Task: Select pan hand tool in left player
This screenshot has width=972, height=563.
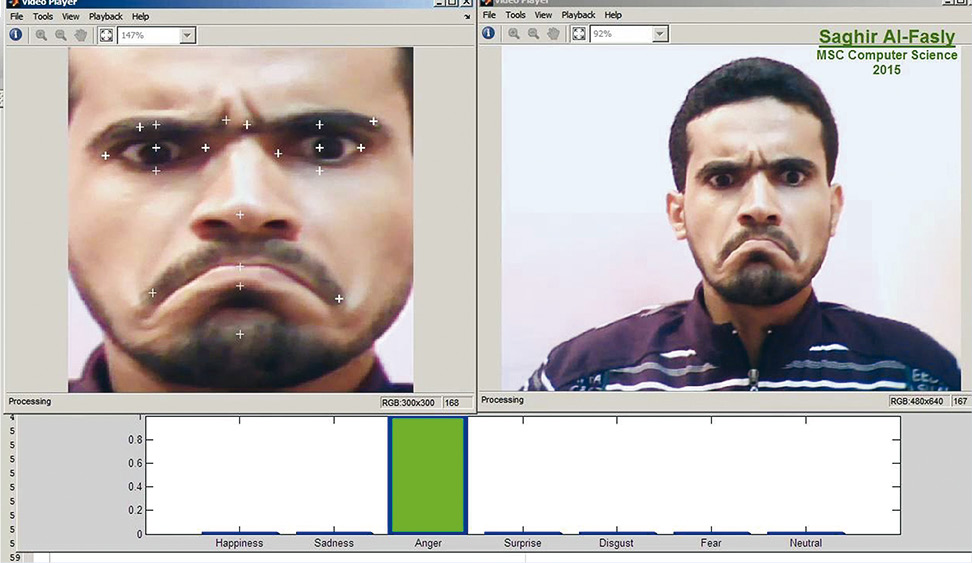Action: (81, 35)
